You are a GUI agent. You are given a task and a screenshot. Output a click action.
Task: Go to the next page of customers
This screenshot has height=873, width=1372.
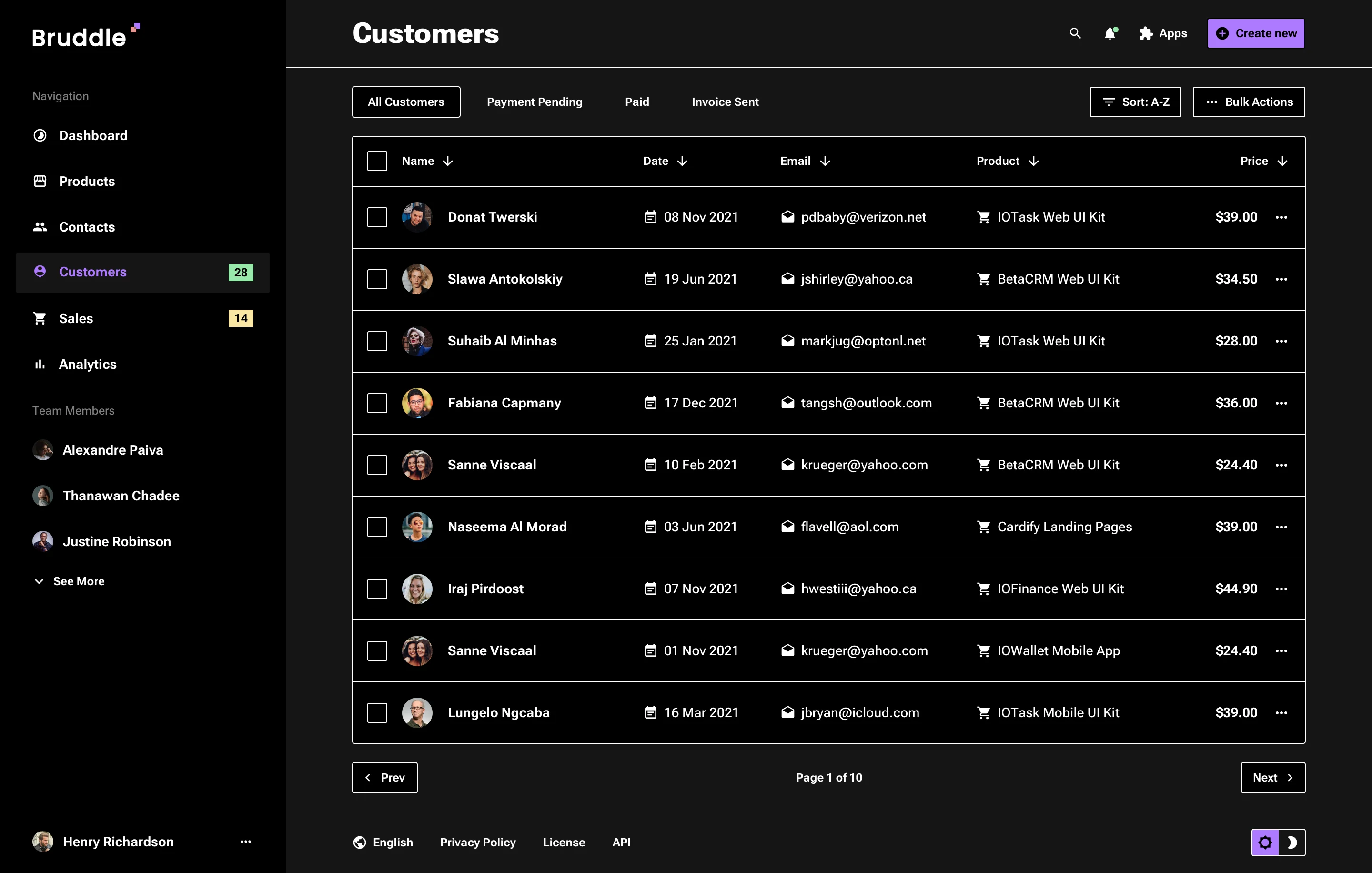(x=1273, y=777)
